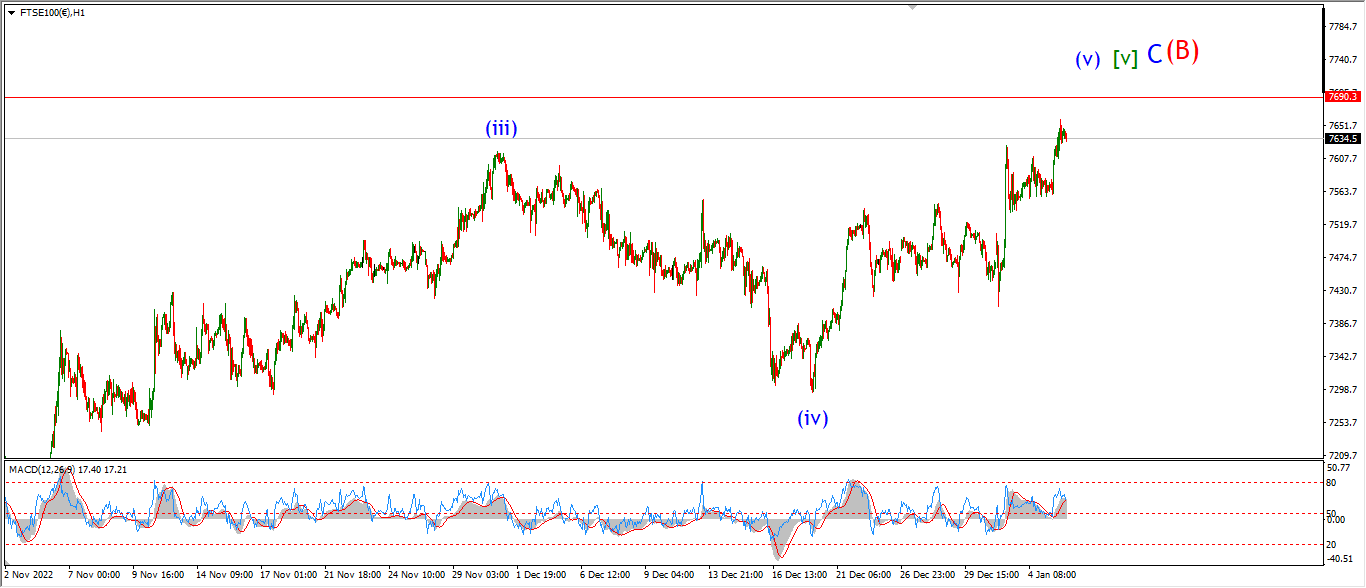Click the gray chart shift triangle marker
Viewport: 1366px width, 588px height.
(x=912, y=7)
